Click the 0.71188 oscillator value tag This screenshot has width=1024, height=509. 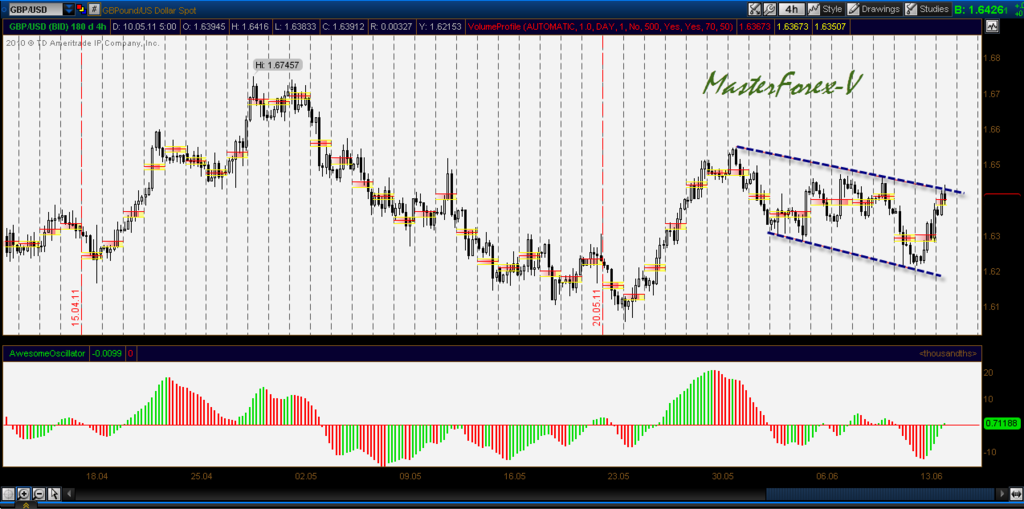[1000, 424]
